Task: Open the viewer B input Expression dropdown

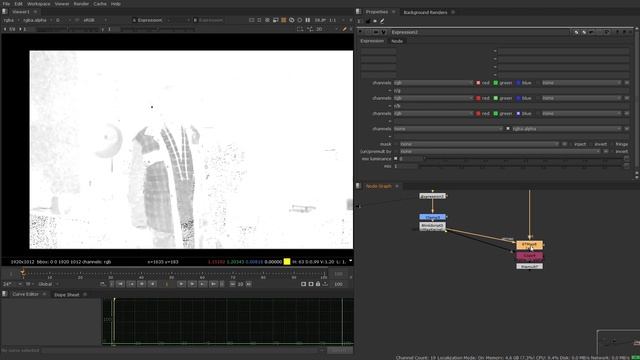Action: tap(208, 20)
